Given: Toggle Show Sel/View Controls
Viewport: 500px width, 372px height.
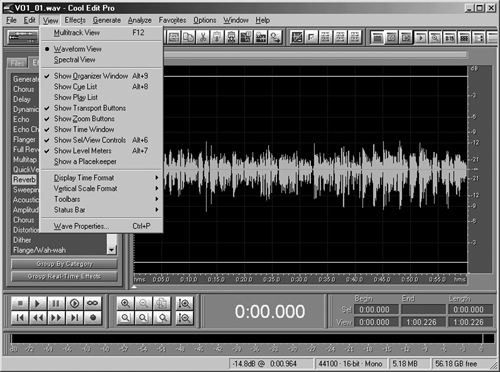Looking at the screenshot, I should coord(101,140).
